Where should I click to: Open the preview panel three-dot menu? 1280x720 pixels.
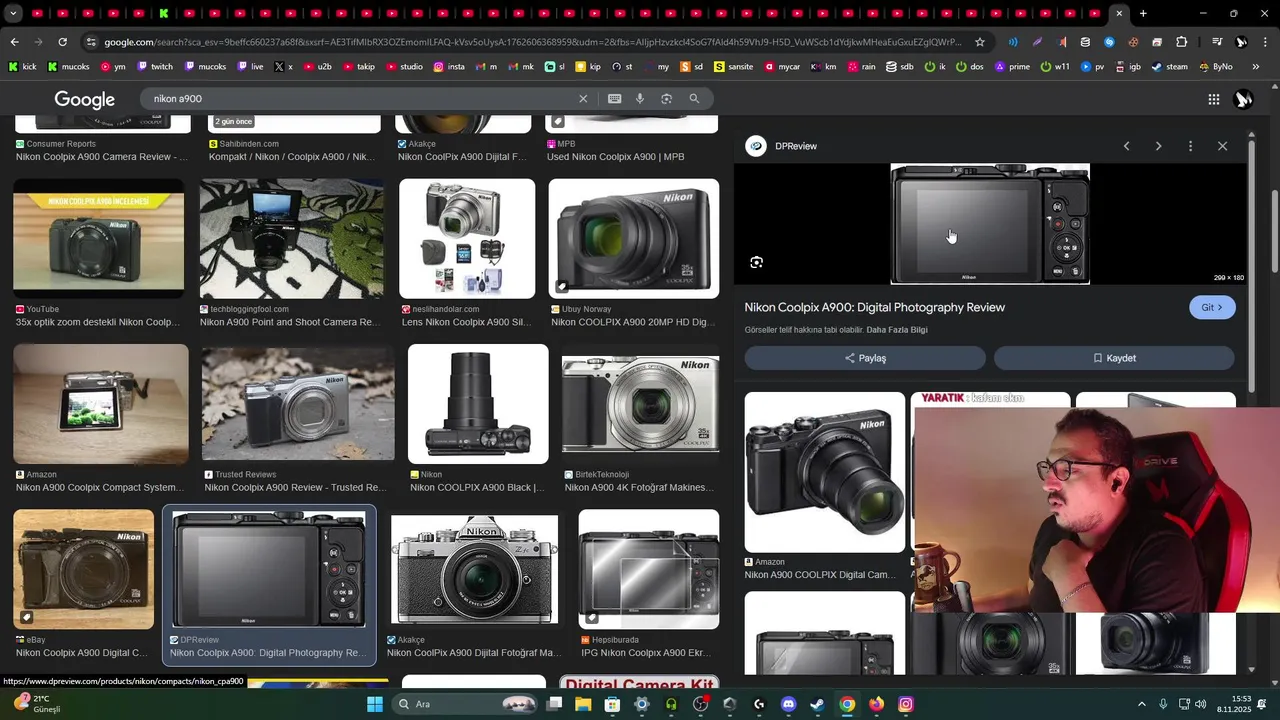[1190, 146]
